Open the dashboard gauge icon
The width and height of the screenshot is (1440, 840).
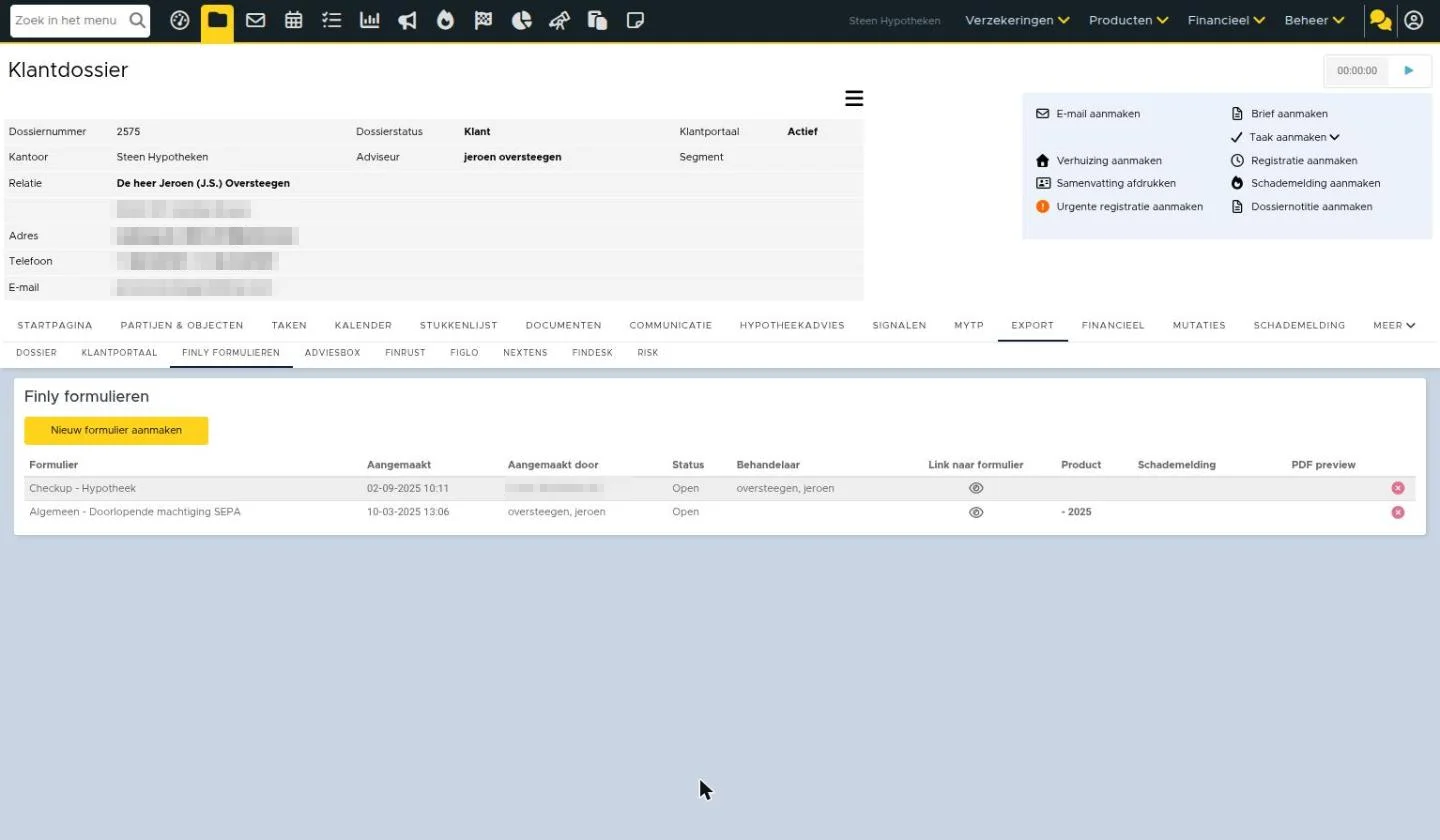[180, 20]
